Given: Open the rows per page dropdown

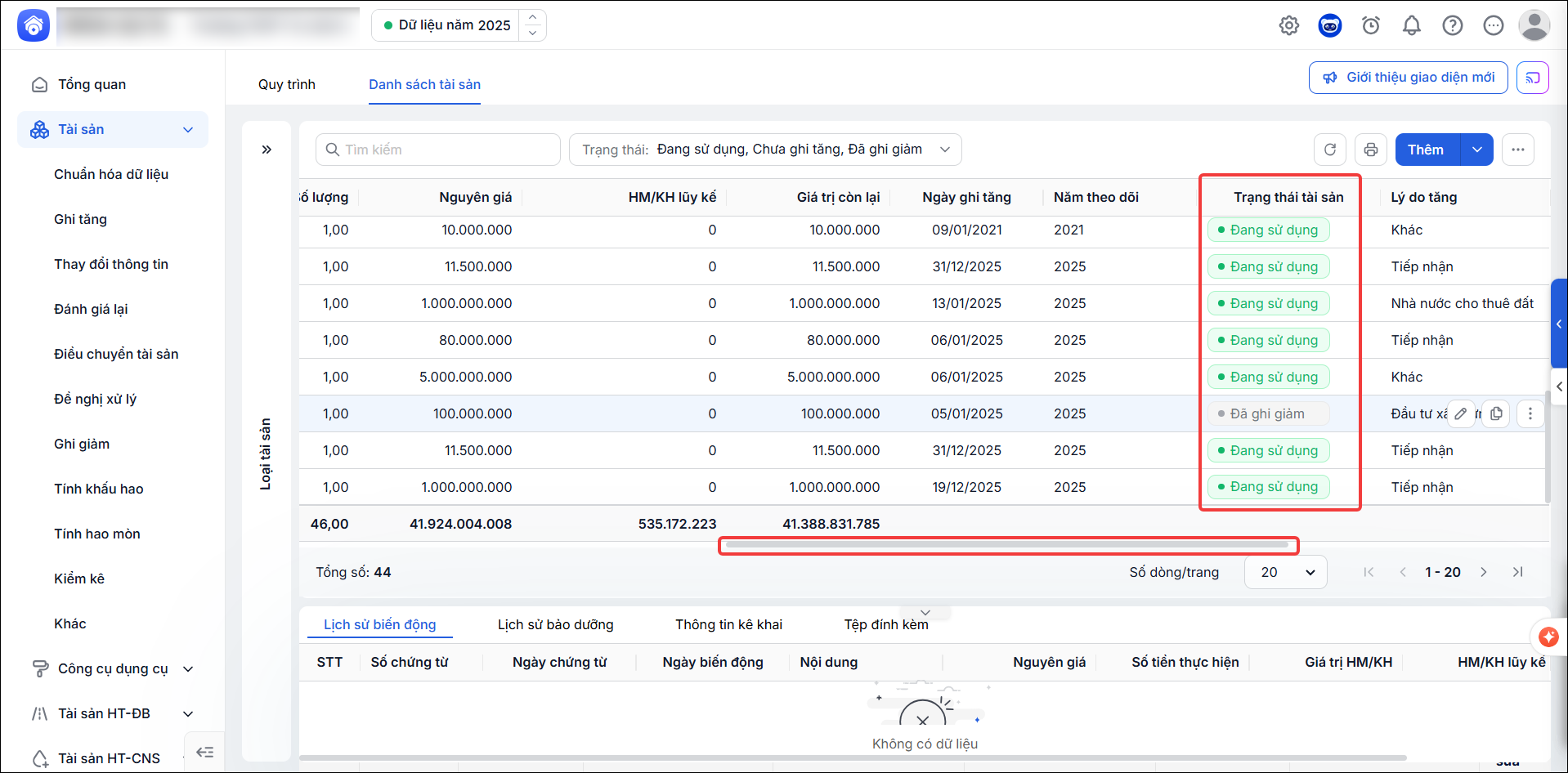Looking at the screenshot, I should pos(1286,572).
